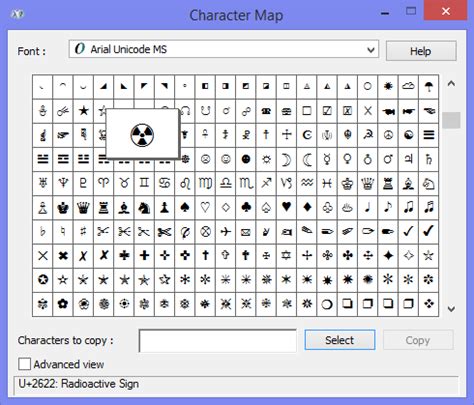The image size is (474, 405).
Task: Click the vertical scrollbar thumb
Action: pyautogui.click(x=451, y=120)
